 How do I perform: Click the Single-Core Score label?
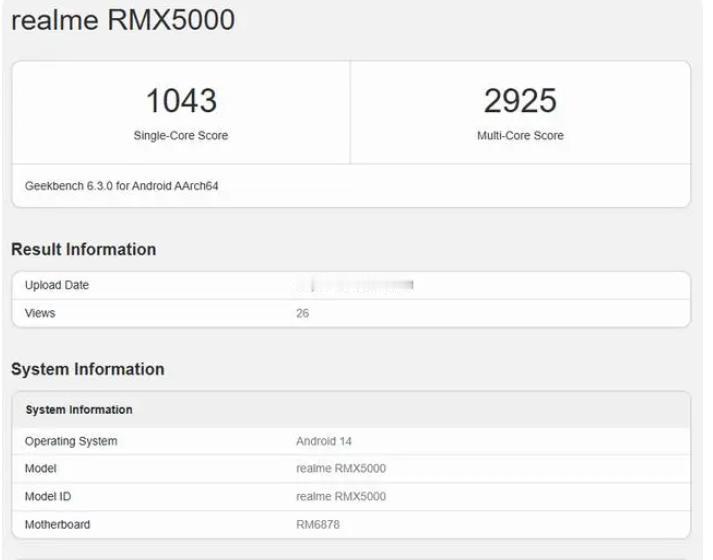pyautogui.click(x=181, y=135)
